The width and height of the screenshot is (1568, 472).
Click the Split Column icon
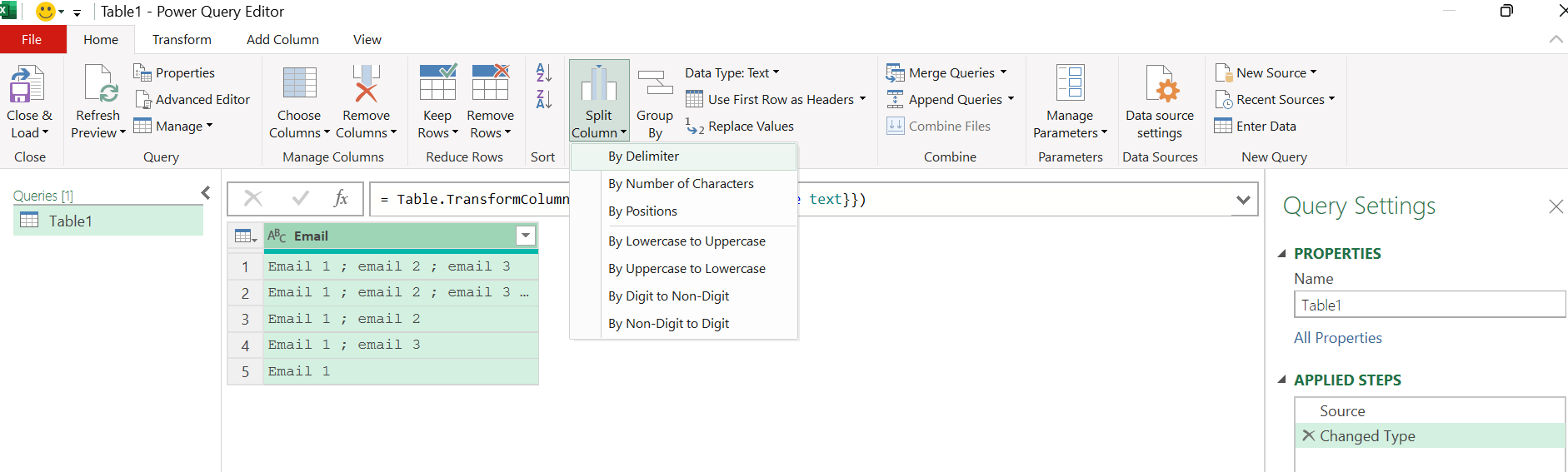pos(598,83)
